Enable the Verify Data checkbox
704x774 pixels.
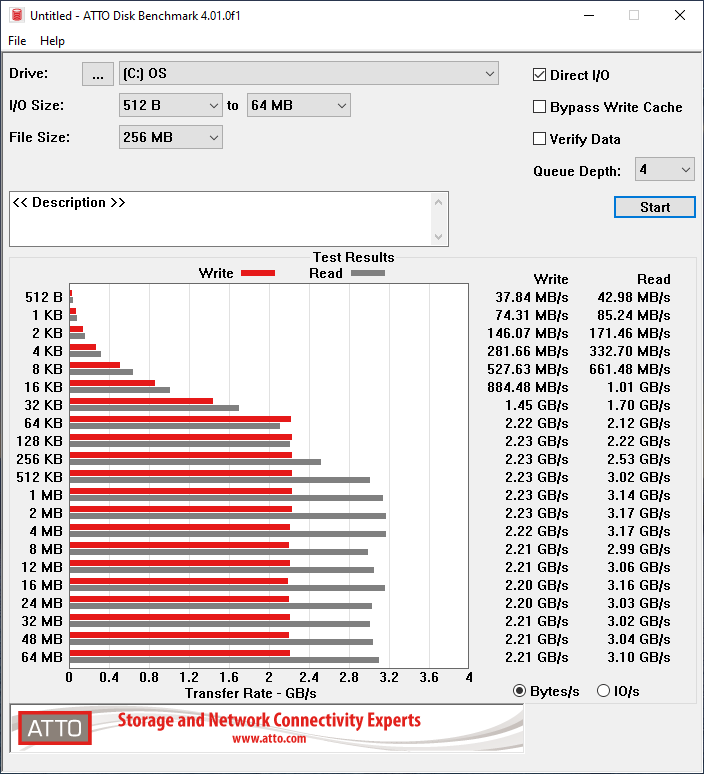pos(539,139)
